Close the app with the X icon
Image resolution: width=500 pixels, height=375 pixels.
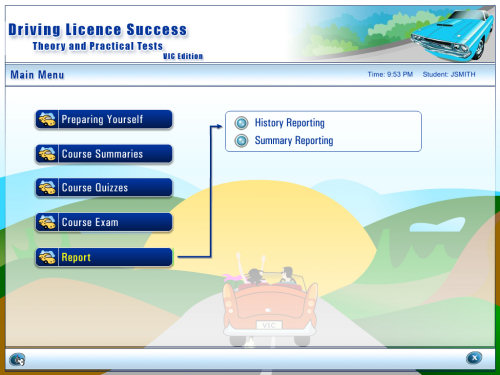(474, 358)
